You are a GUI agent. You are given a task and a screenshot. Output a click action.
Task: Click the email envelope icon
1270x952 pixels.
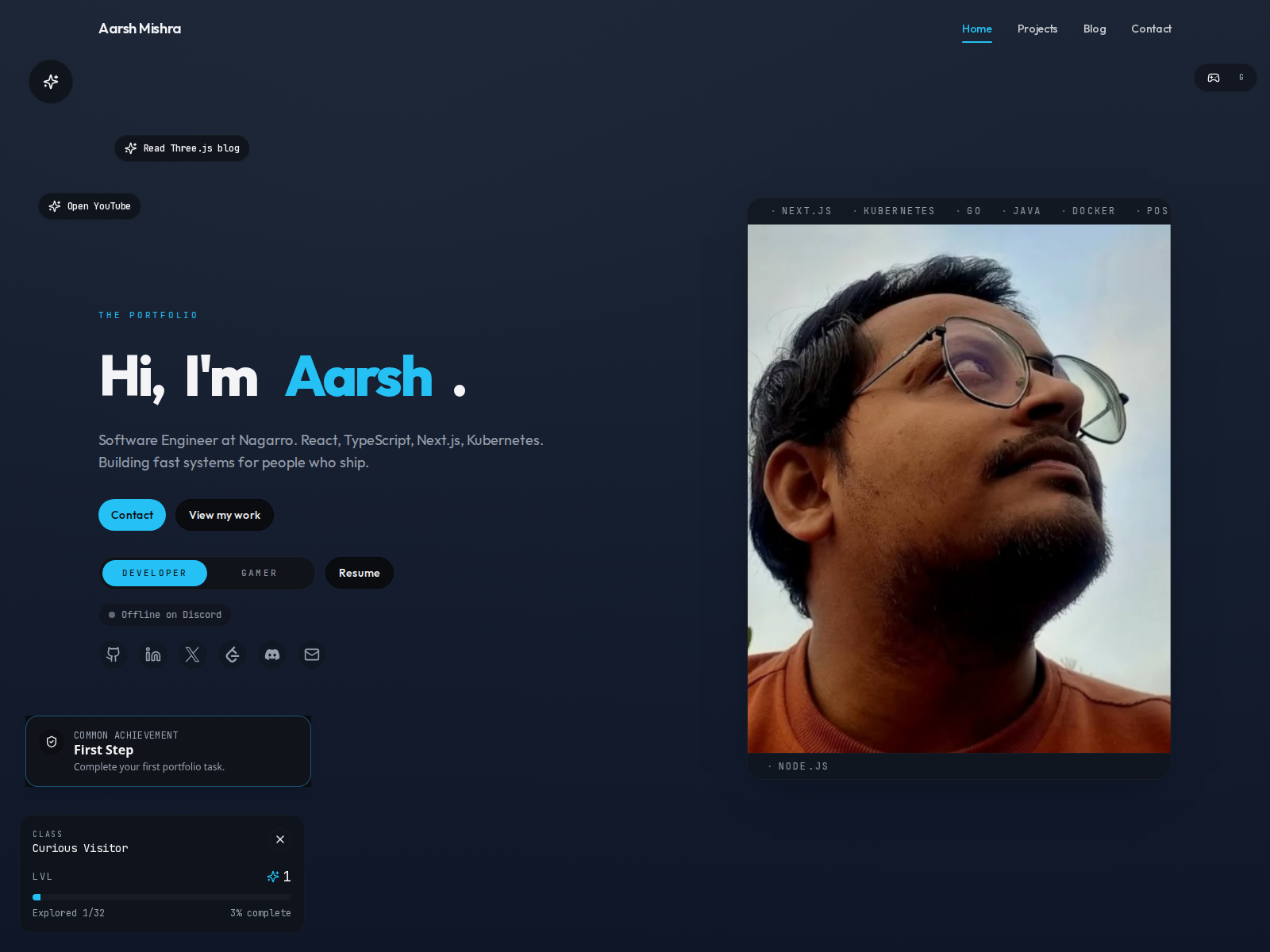(312, 654)
